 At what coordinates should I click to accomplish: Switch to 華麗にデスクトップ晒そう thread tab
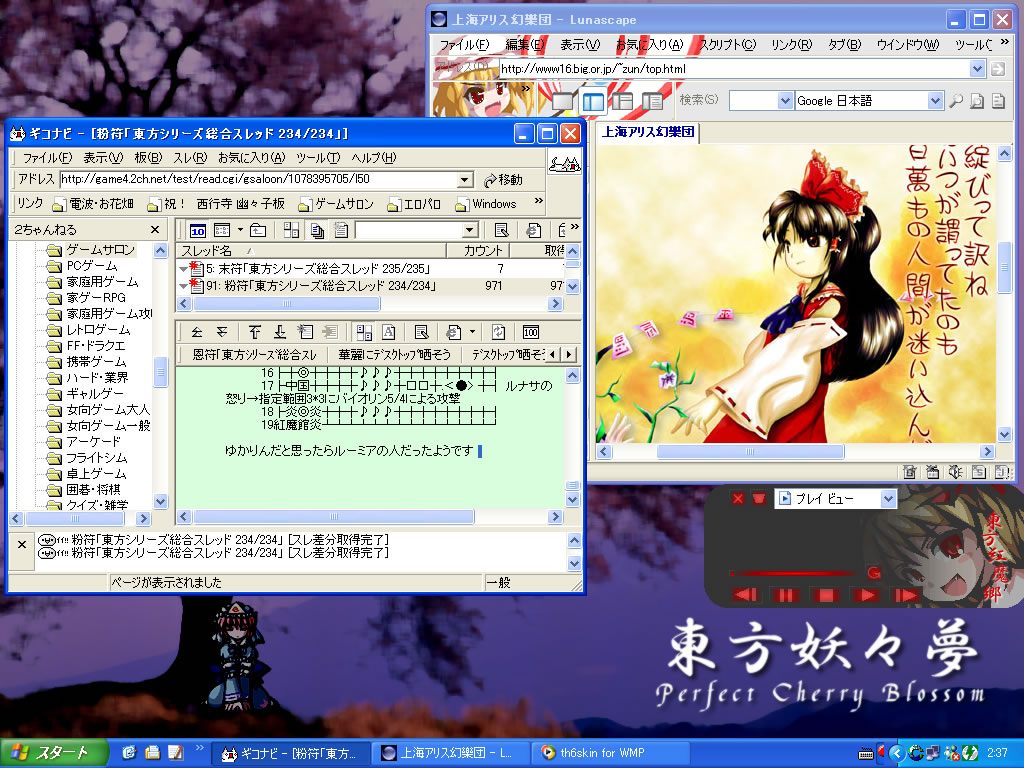pyautogui.click(x=394, y=355)
